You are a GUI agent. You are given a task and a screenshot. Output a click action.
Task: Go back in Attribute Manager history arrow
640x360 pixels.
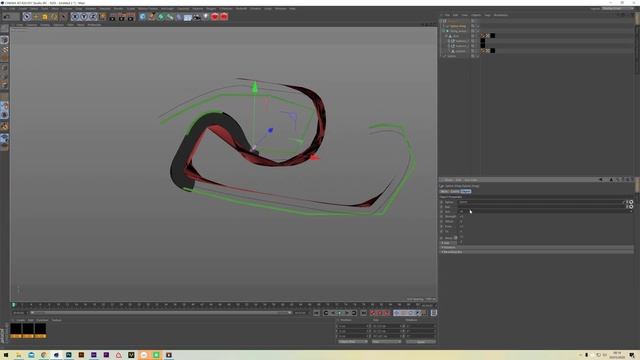coord(600,180)
